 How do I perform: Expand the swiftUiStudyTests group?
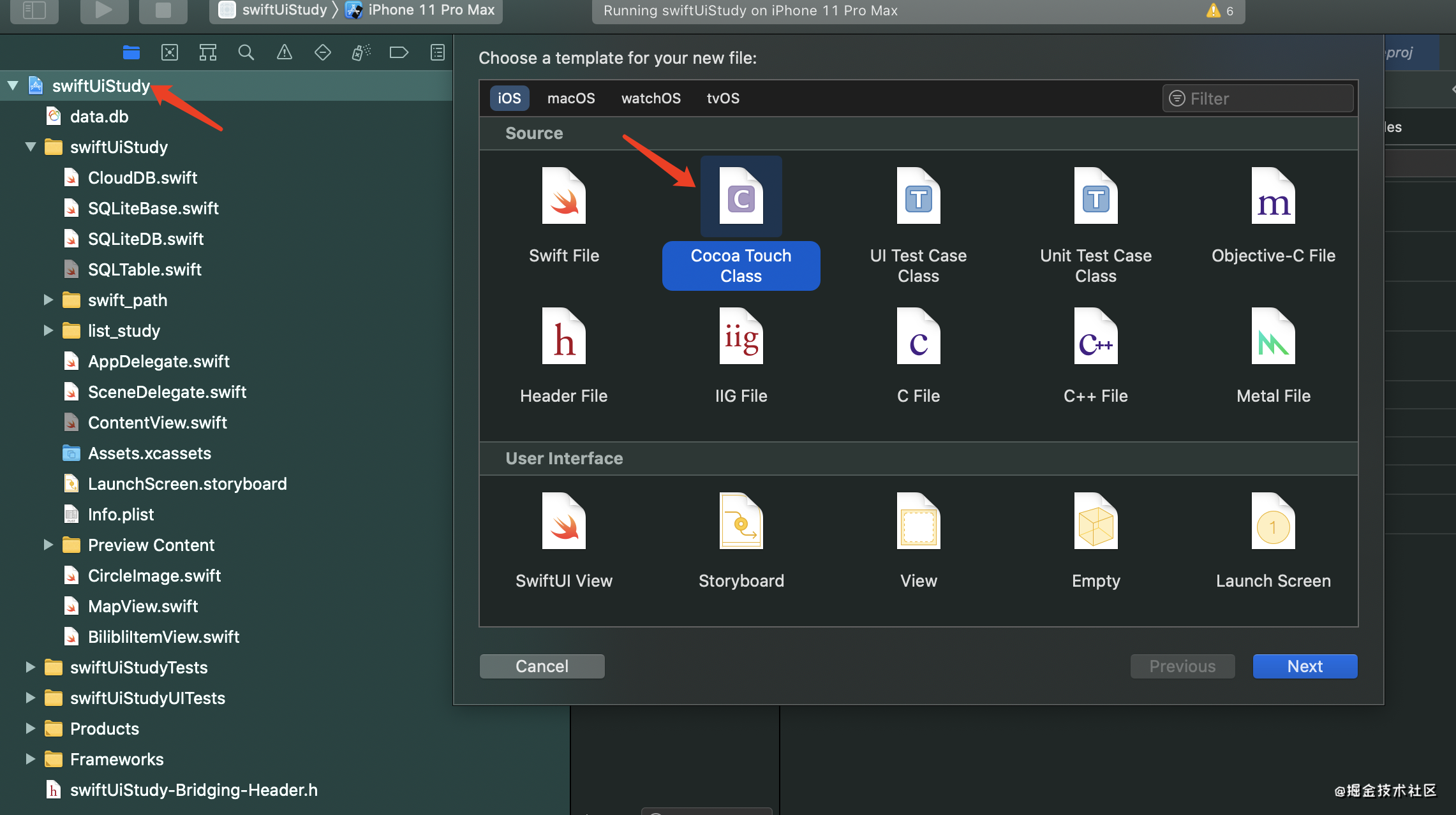pyautogui.click(x=31, y=667)
